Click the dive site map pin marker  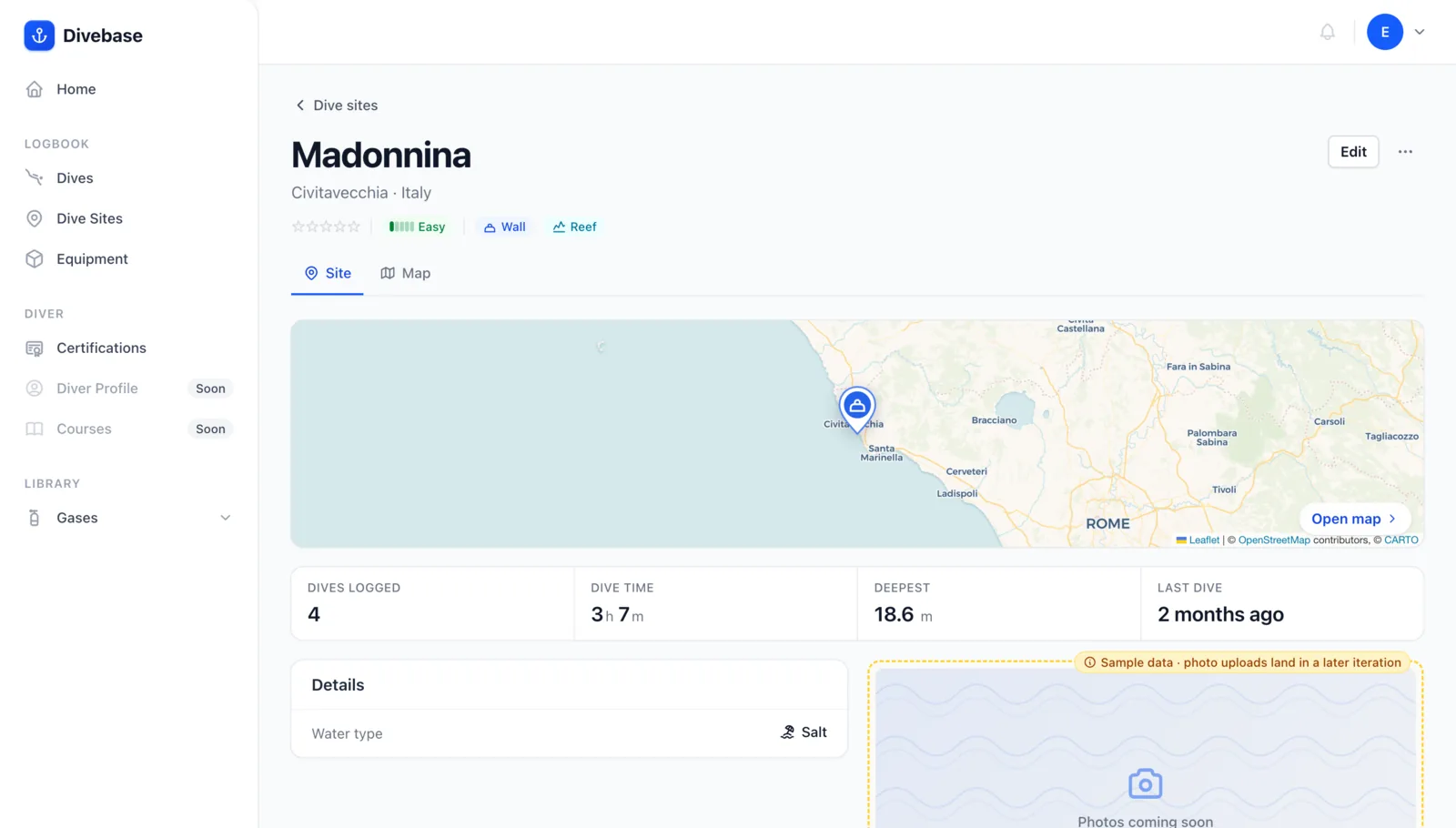coord(857,409)
